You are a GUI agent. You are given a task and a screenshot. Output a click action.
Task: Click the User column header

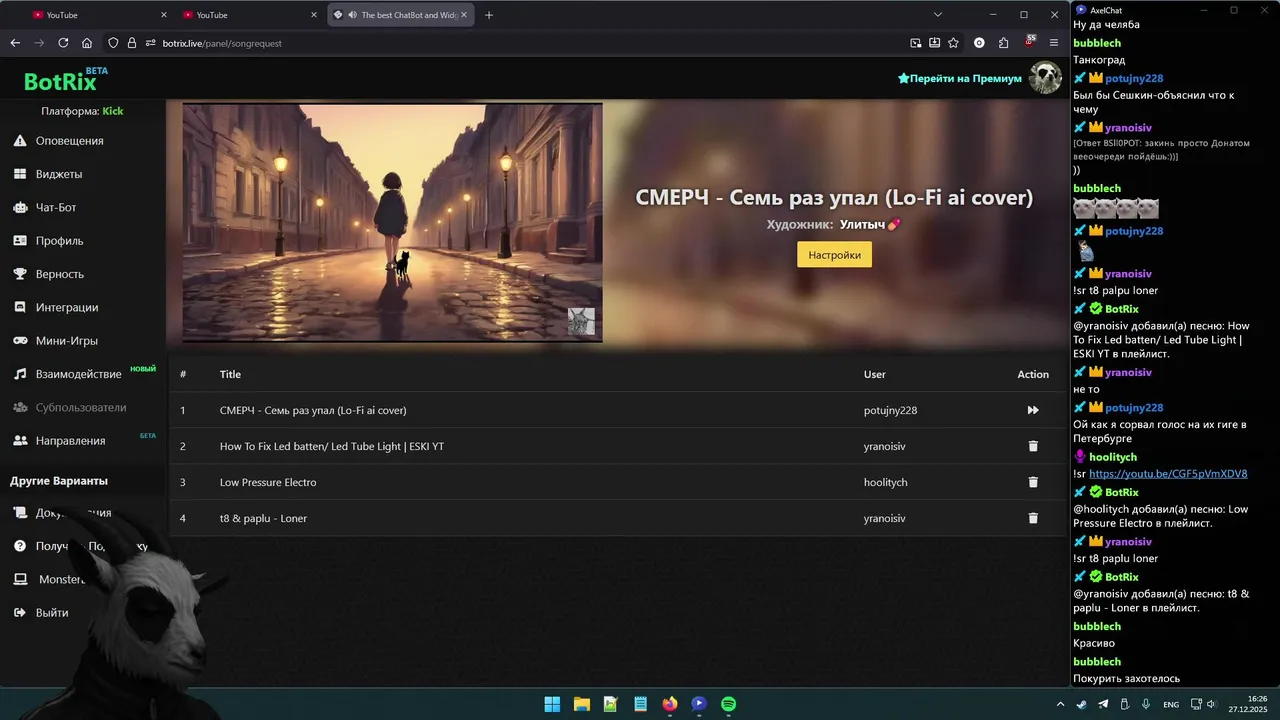[875, 374]
